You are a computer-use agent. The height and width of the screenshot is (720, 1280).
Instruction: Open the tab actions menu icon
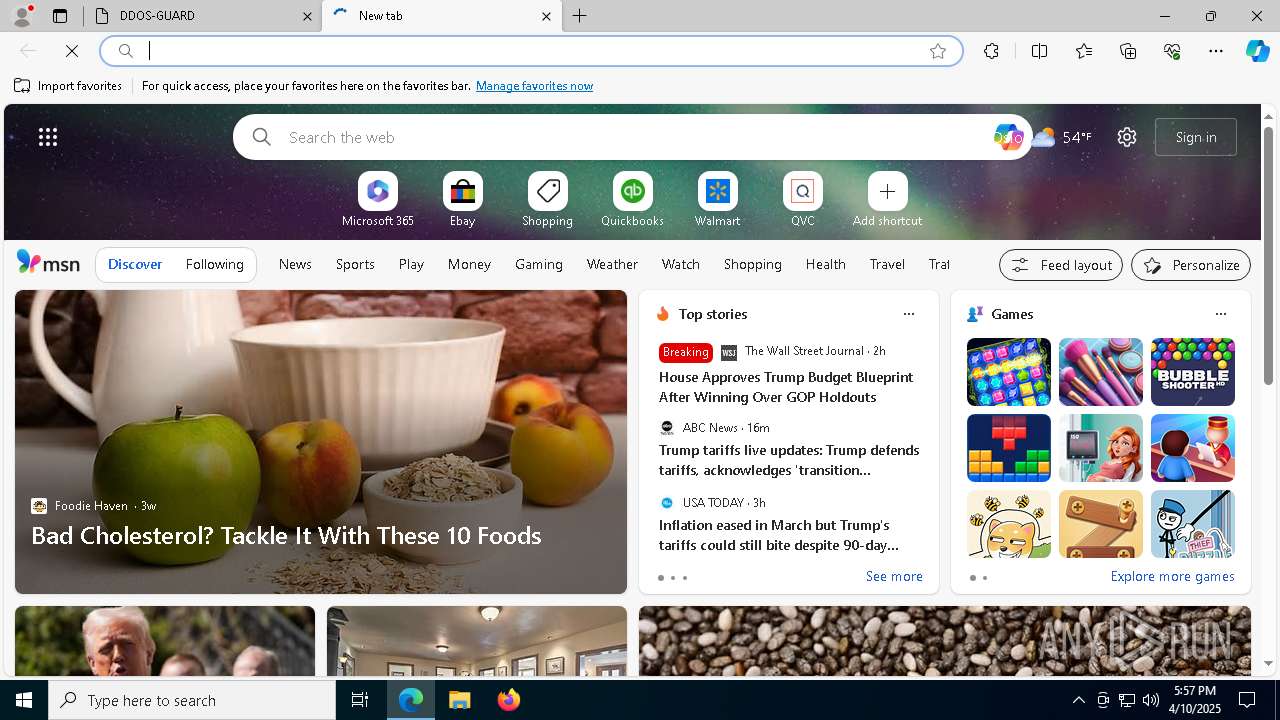[60, 16]
